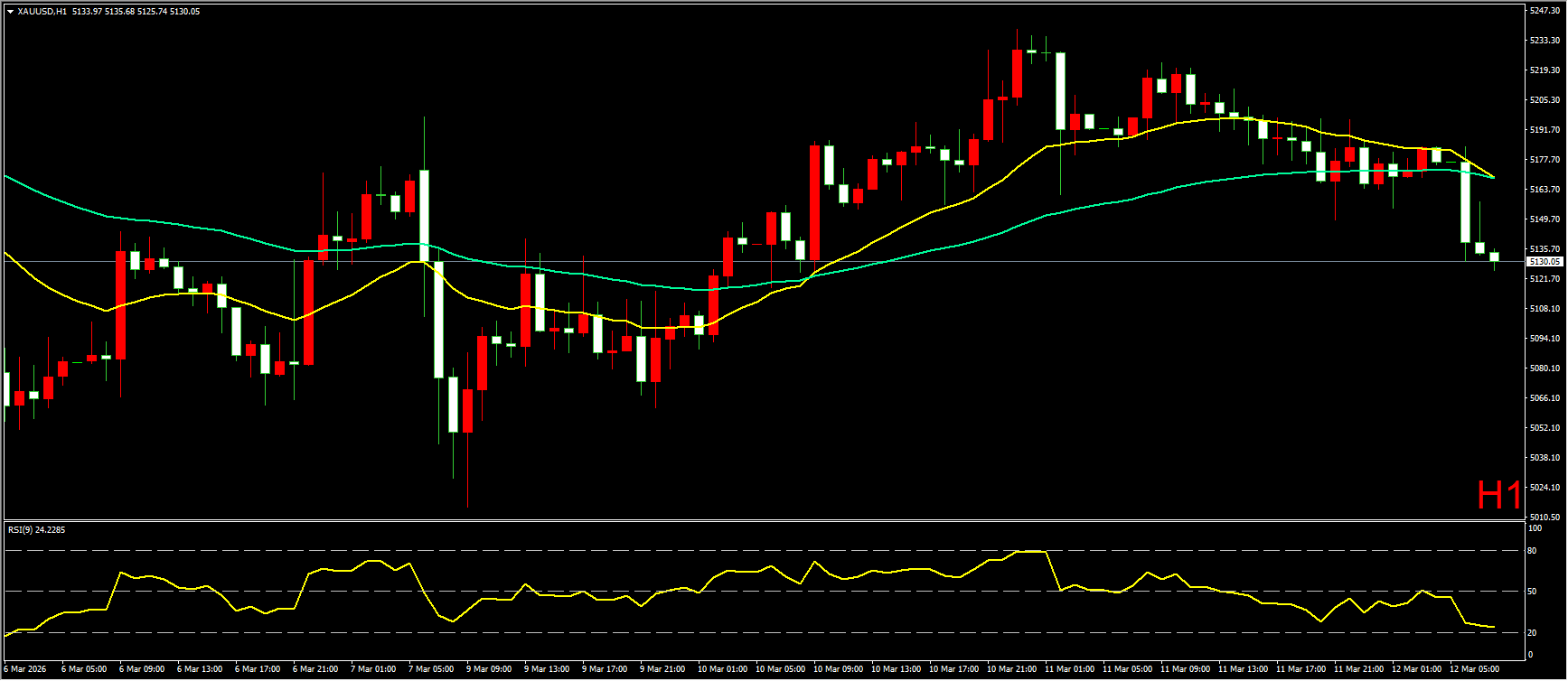The height and width of the screenshot is (681, 1568).
Task: Click the RSI 80 level label
Action: point(1533,550)
